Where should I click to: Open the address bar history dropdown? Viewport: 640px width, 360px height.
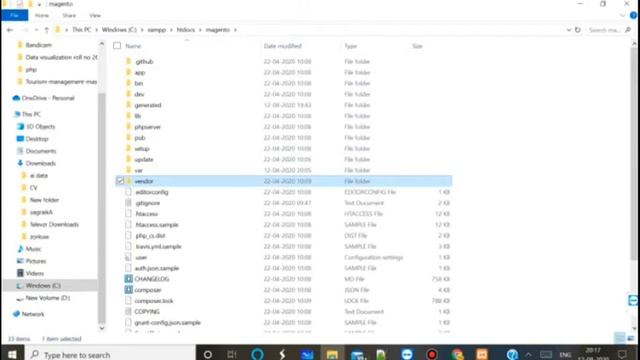point(569,30)
